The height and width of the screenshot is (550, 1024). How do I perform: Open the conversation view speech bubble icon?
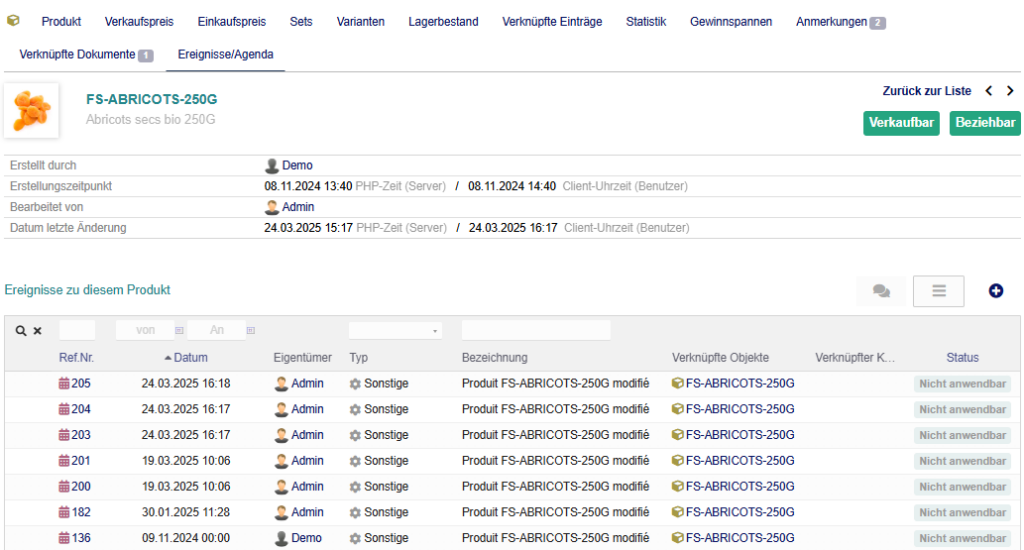[881, 291]
